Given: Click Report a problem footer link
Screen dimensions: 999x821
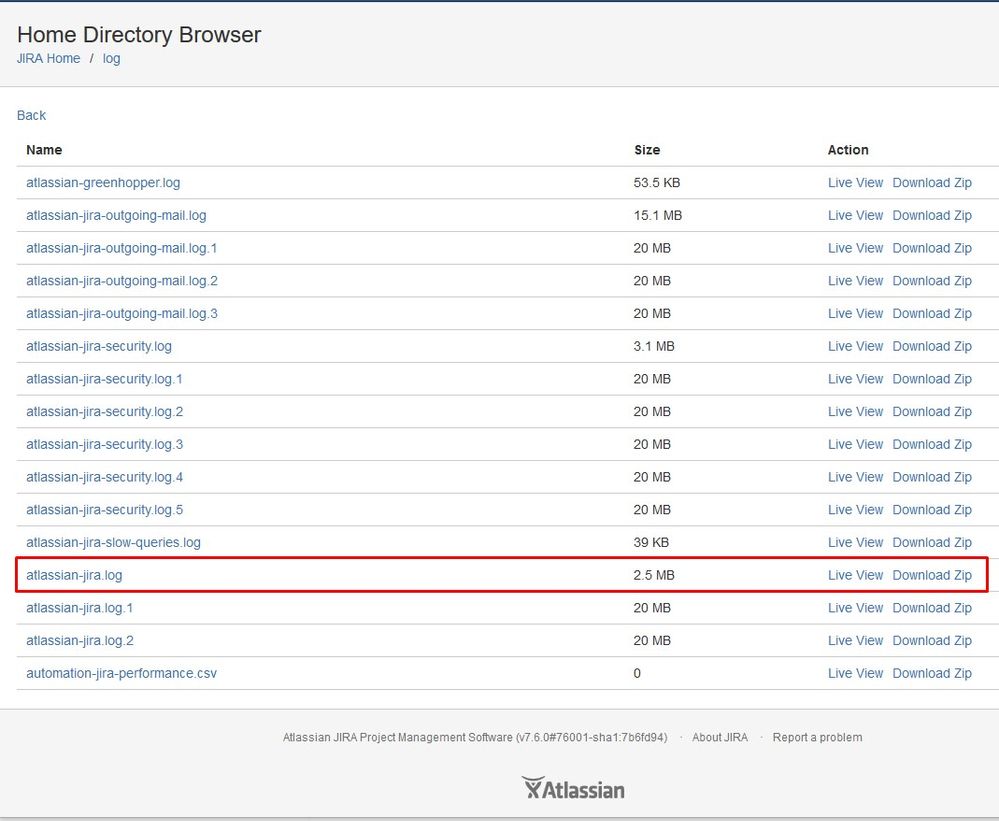Looking at the screenshot, I should (x=817, y=738).
